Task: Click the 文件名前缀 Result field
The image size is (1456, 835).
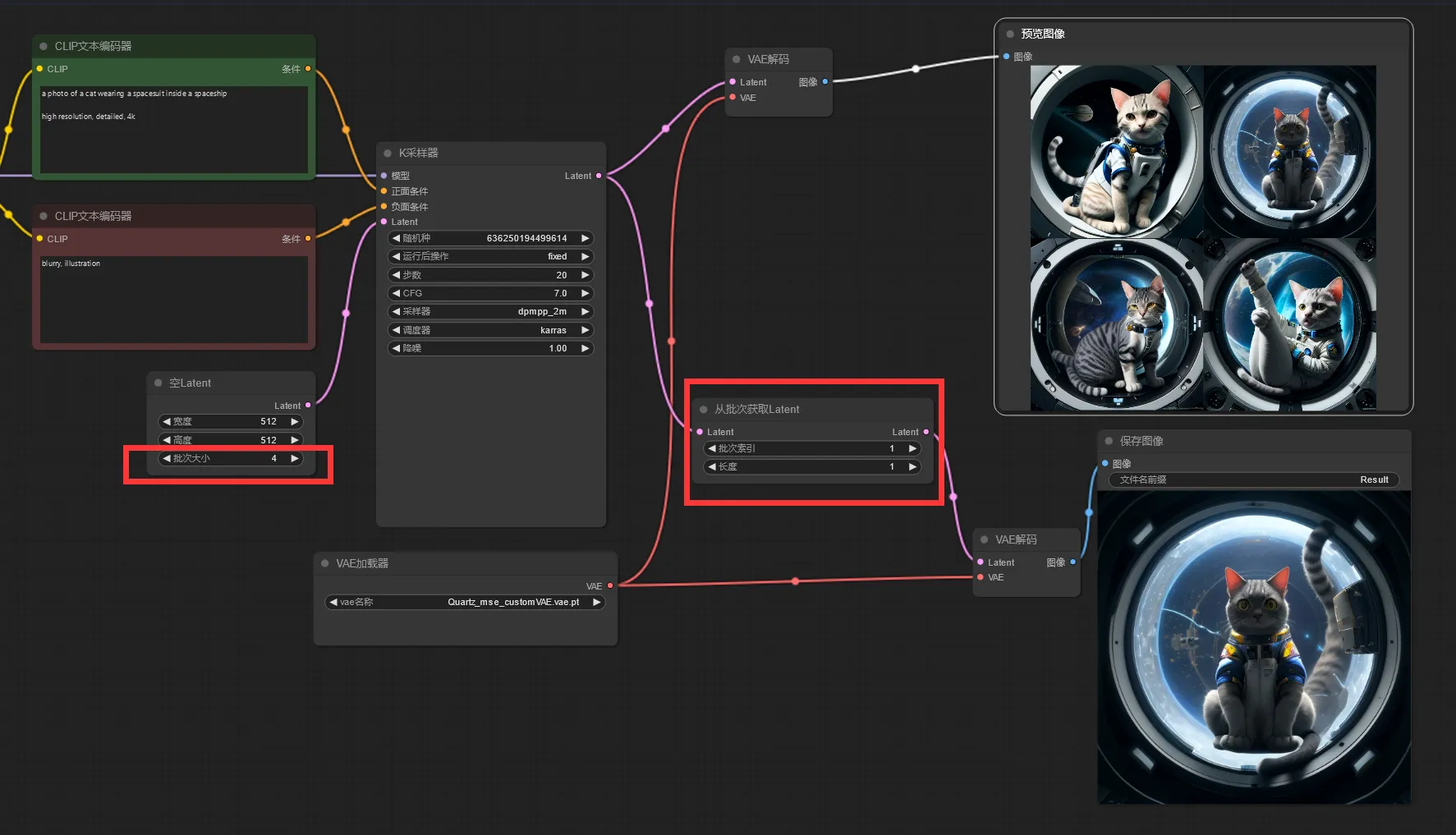Action: [x=1254, y=479]
